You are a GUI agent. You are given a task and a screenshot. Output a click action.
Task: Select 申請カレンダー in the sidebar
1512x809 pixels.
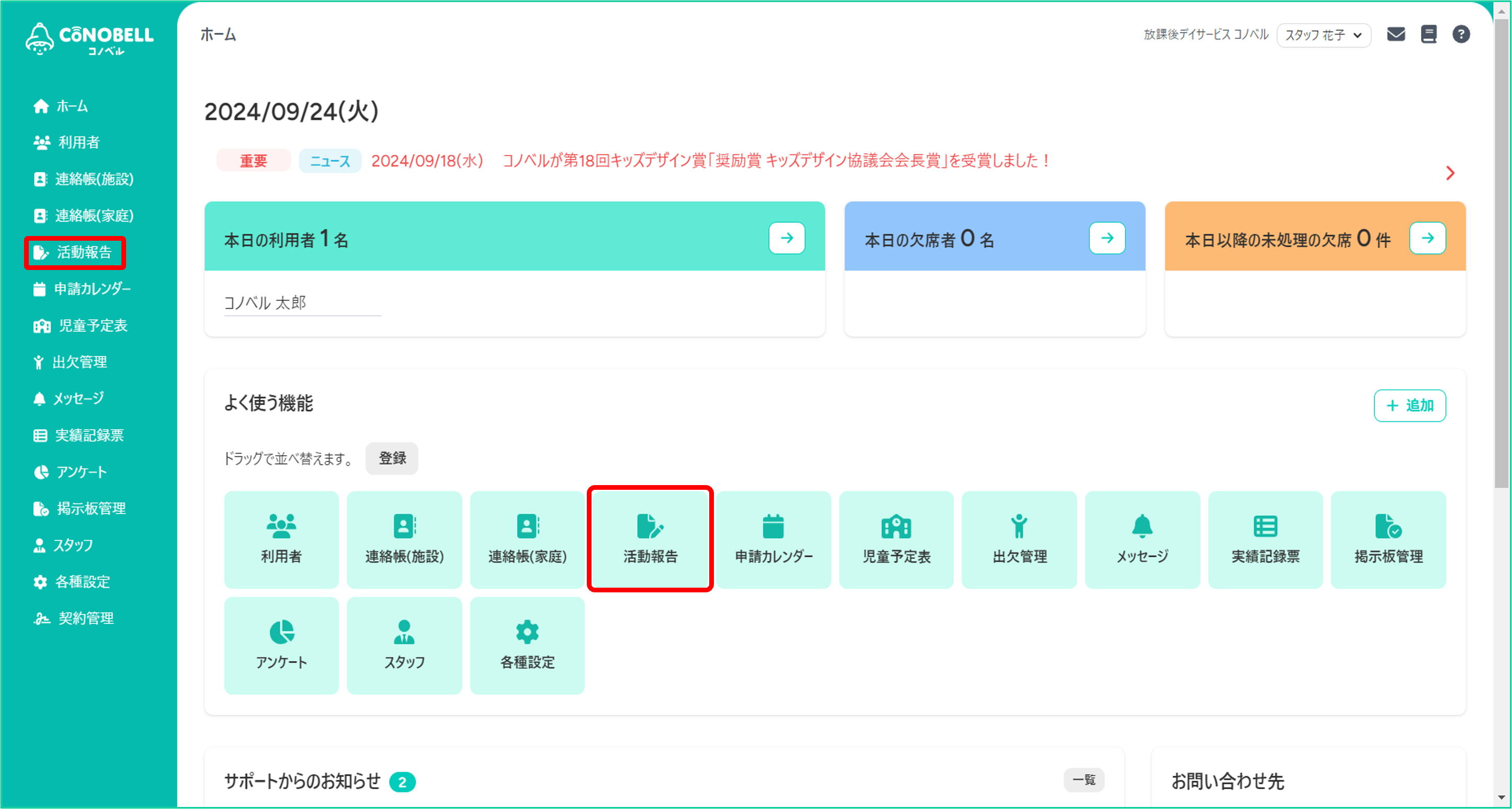coord(82,289)
